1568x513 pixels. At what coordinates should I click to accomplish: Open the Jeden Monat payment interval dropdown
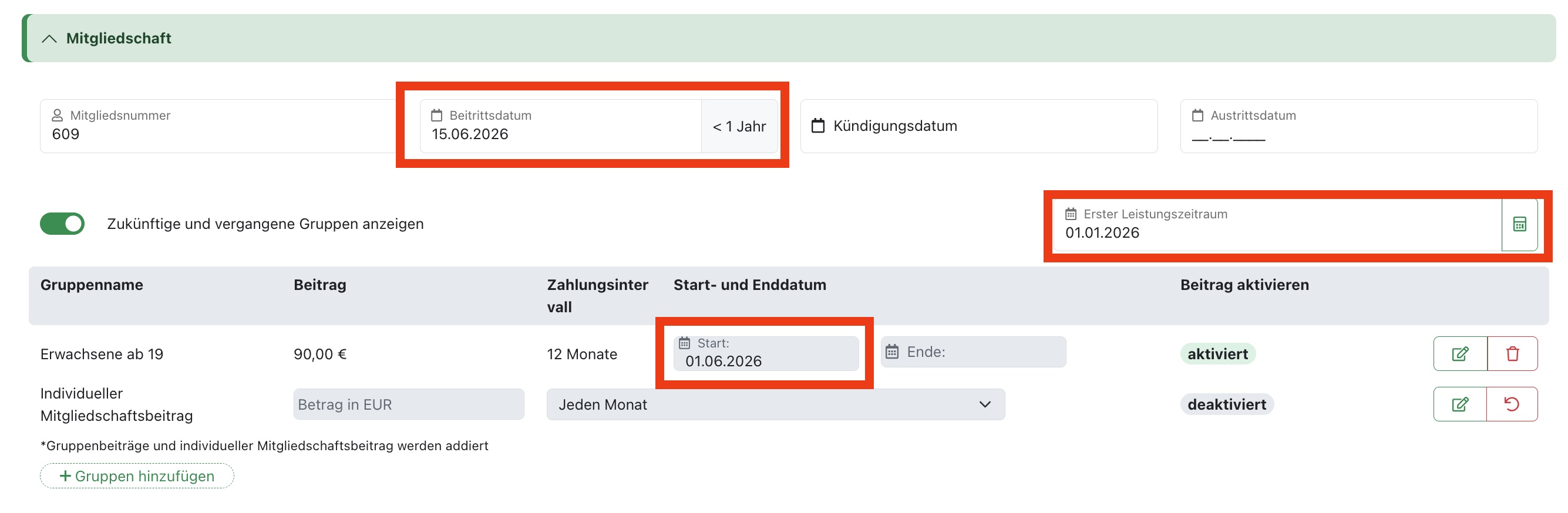[x=775, y=404]
